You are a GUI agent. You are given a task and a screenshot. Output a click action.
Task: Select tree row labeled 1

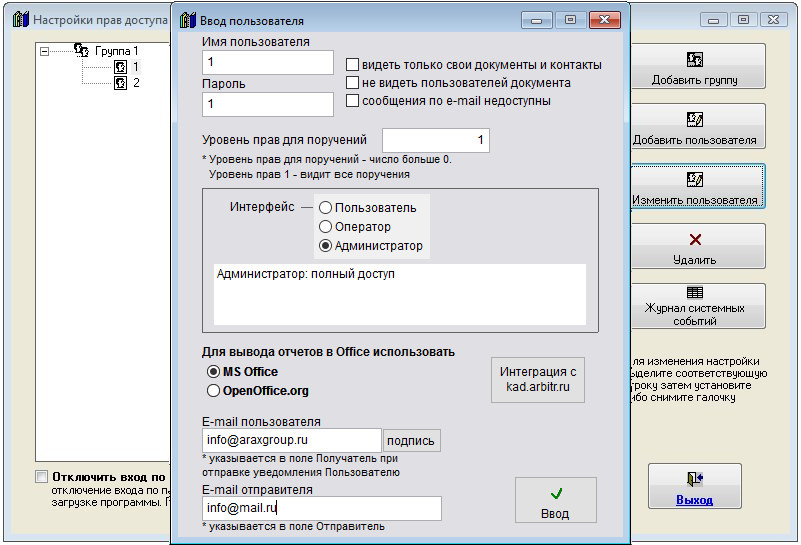point(136,67)
